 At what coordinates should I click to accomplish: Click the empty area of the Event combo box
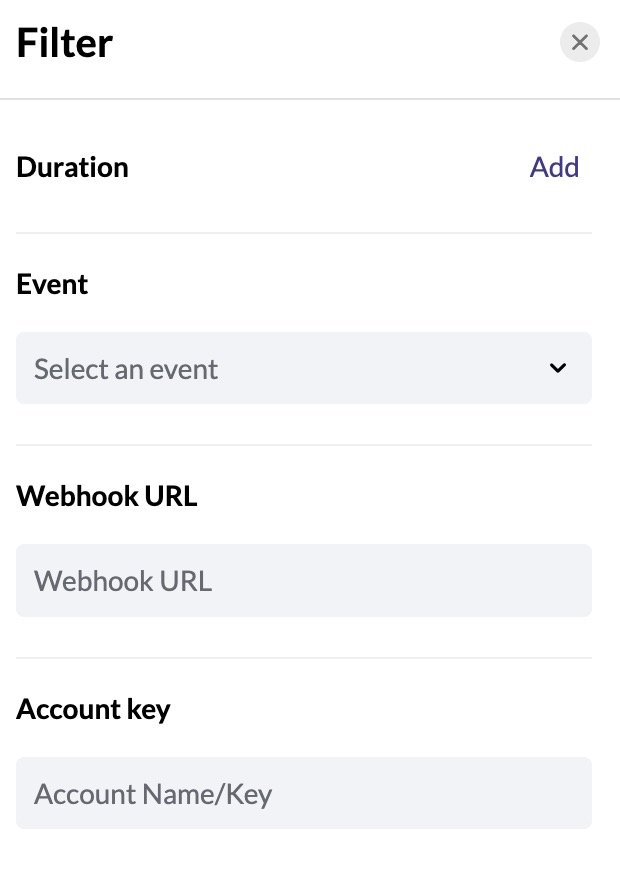coord(381,368)
